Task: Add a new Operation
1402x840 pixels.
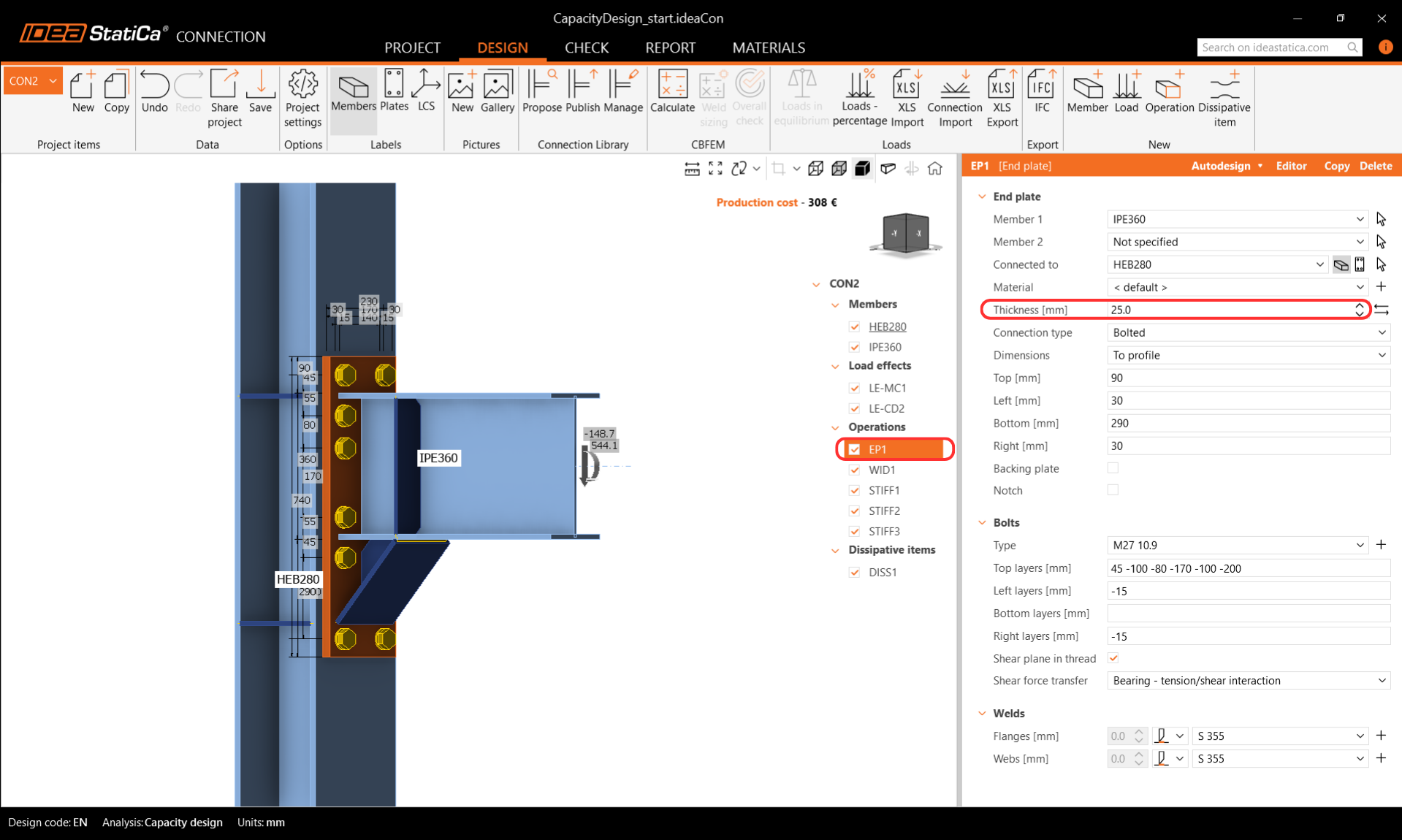Action: pos(1169,92)
